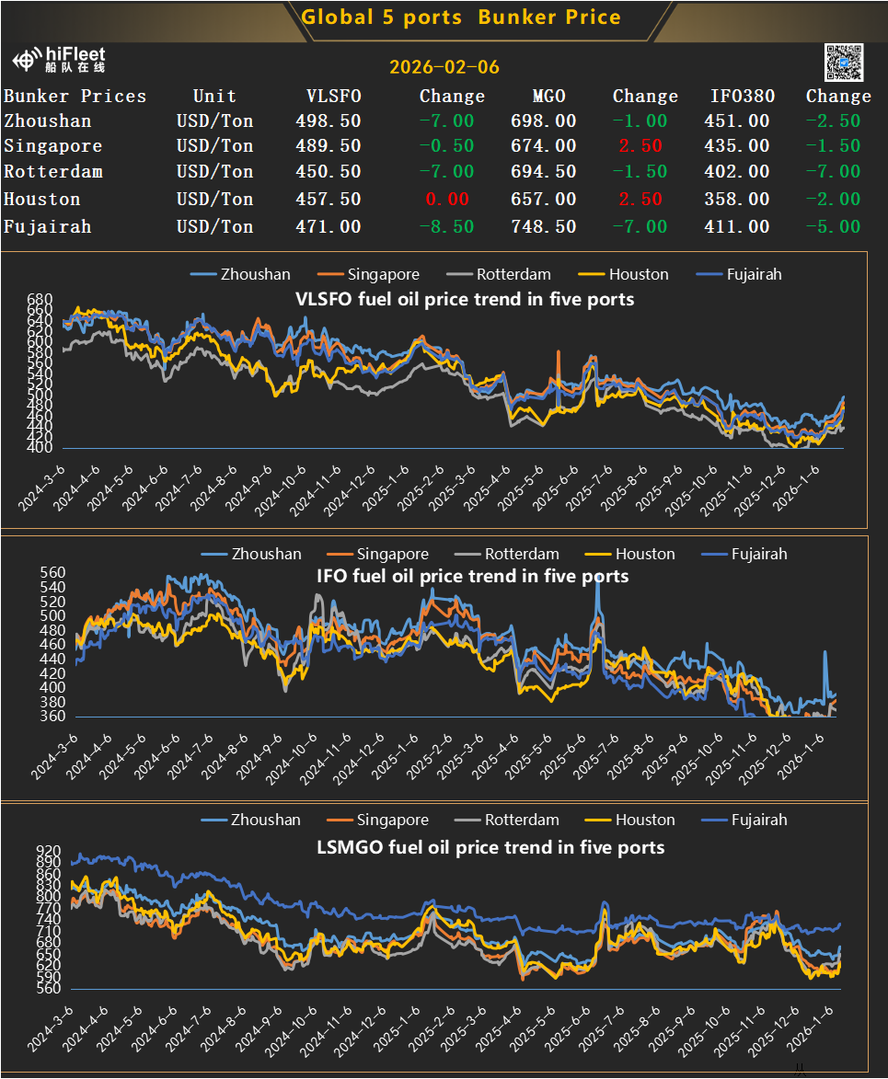Click the hiFleet logo icon
Image resolution: width=888 pixels, height=1079 pixels.
[27, 59]
